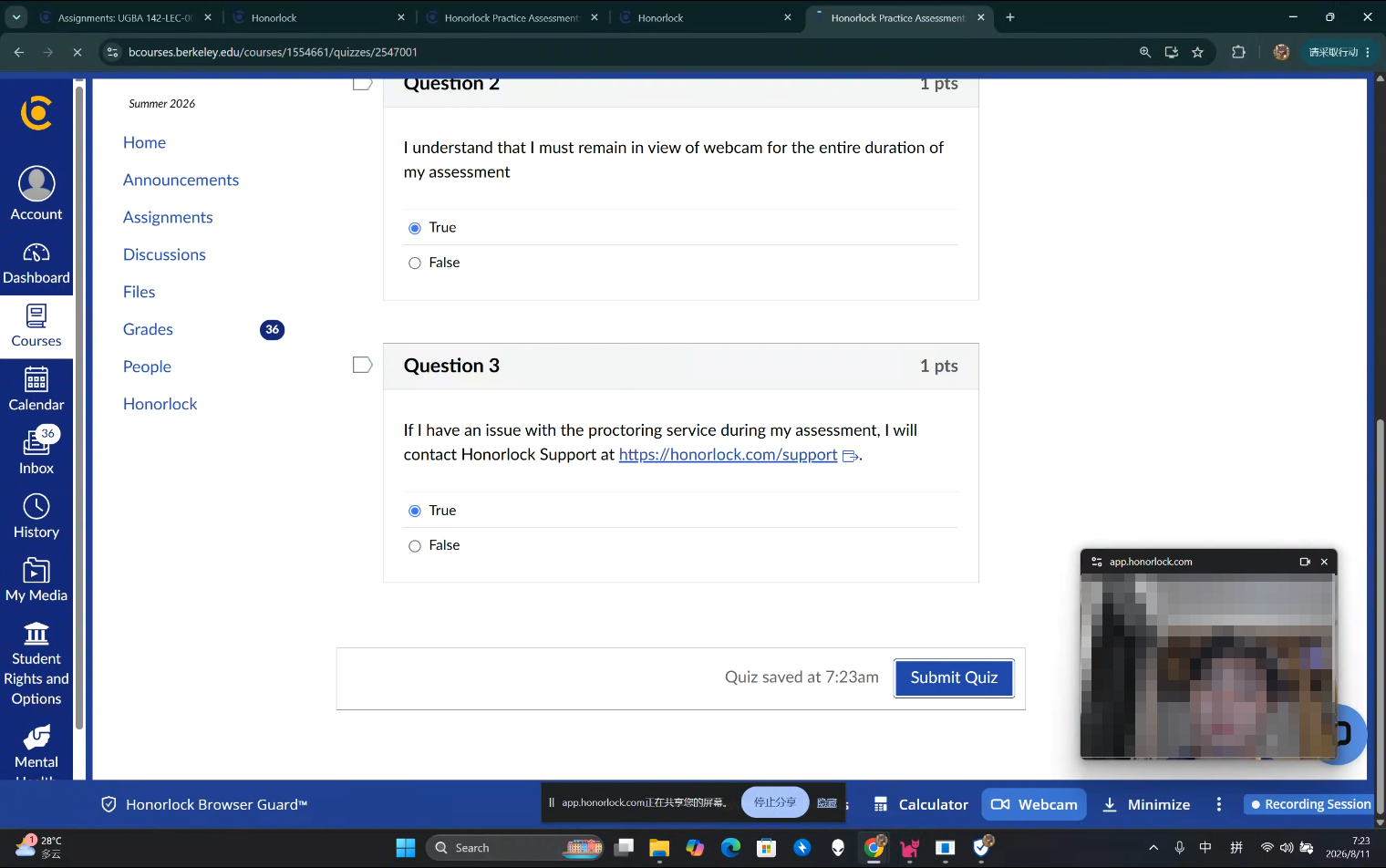Select False for Question 3
This screenshot has height=868, width=1386.
tap(415, 545)
